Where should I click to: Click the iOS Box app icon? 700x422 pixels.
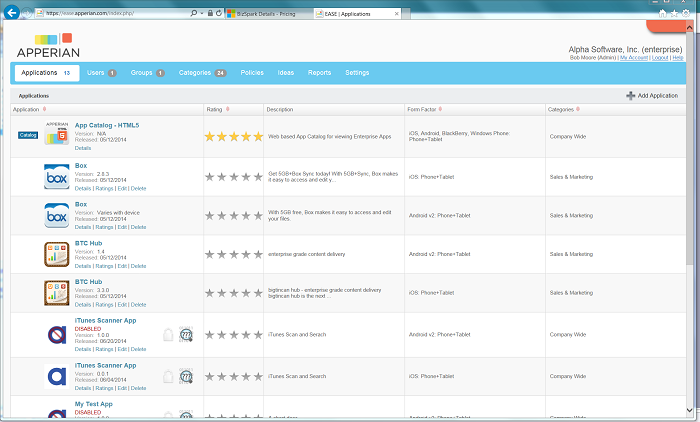tap(57, 177)
